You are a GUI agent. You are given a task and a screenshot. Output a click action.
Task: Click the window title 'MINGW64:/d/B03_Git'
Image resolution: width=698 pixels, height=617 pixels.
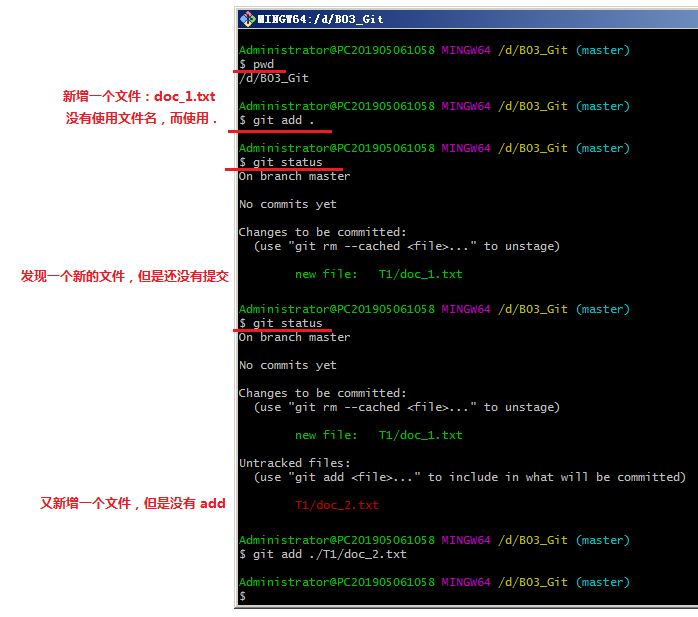(x=320, y=19)
